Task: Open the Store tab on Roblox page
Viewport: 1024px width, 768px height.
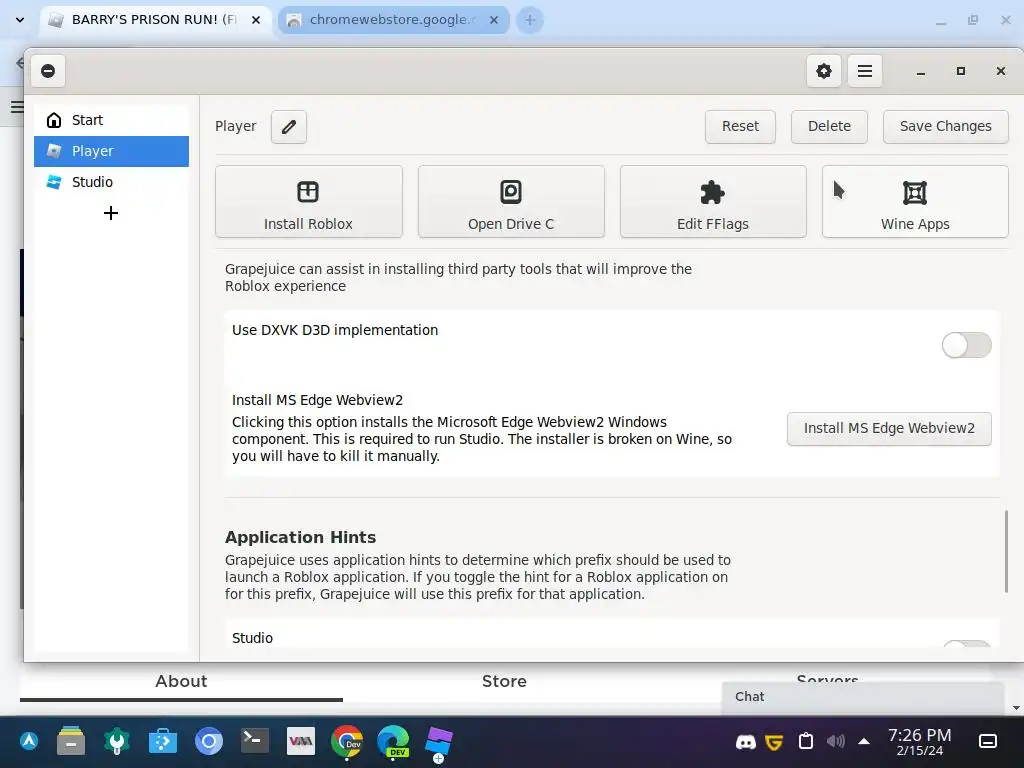Action: pyautogui.click(x=504, y=681)
